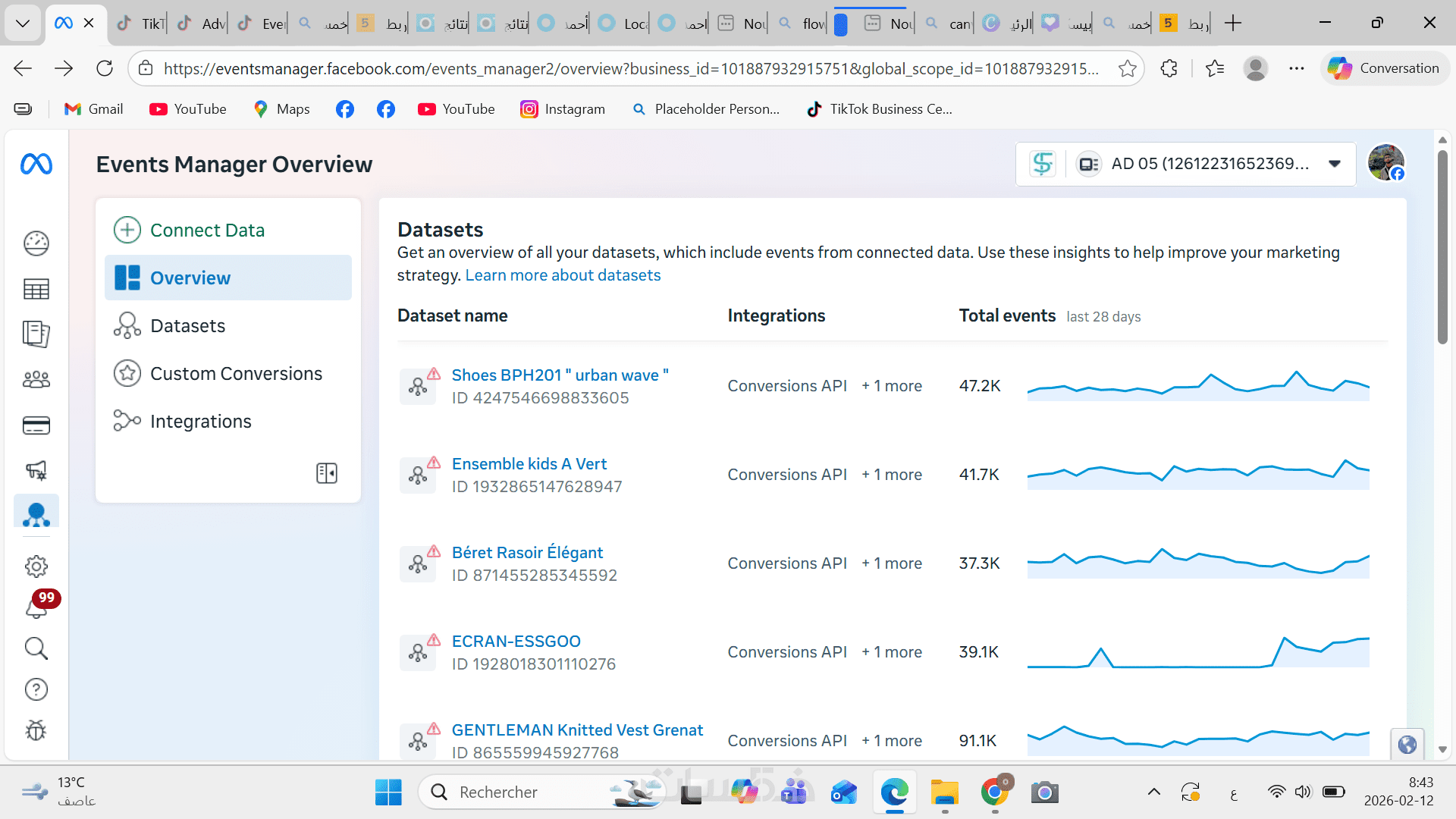The height and width of the screenshot is (819, 1456).
Task: Open the notifications bell with 99 badge
Action: pos(36,607)
